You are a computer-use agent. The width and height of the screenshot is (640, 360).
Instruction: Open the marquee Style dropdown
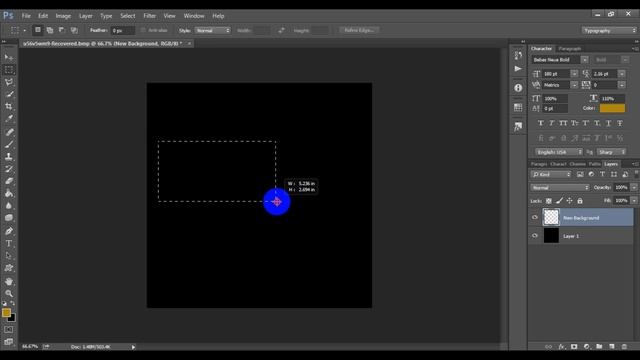[x=213, y=30]
